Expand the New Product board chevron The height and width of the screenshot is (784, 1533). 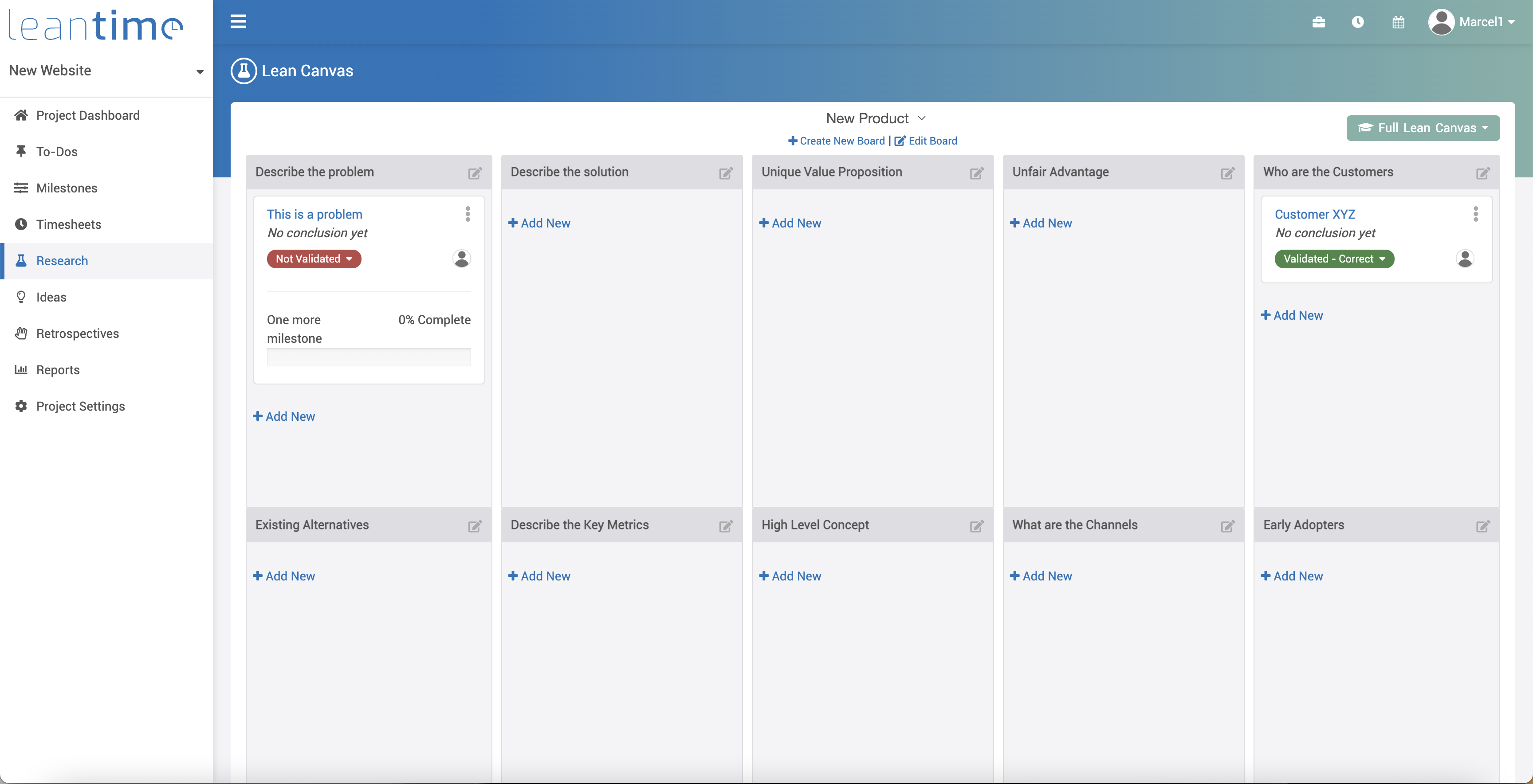pos(921,118)
